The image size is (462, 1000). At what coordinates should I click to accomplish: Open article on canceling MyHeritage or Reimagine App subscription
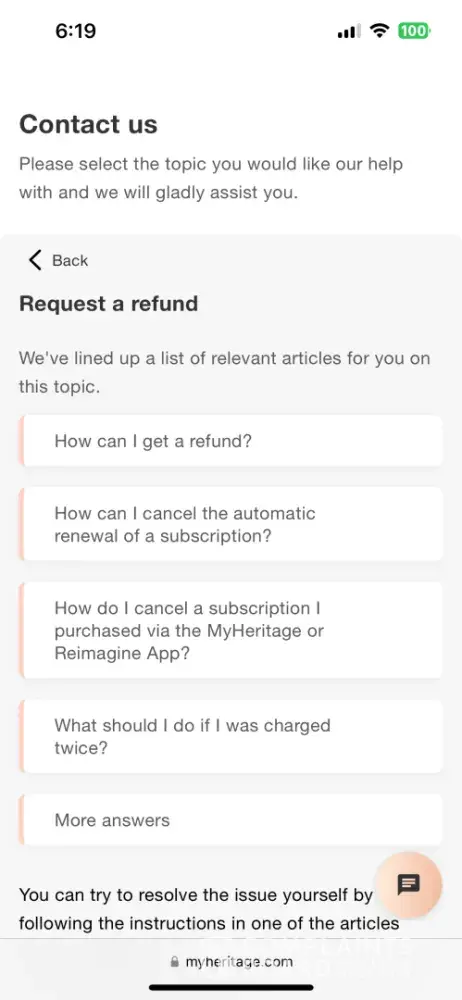coord(231,630)
